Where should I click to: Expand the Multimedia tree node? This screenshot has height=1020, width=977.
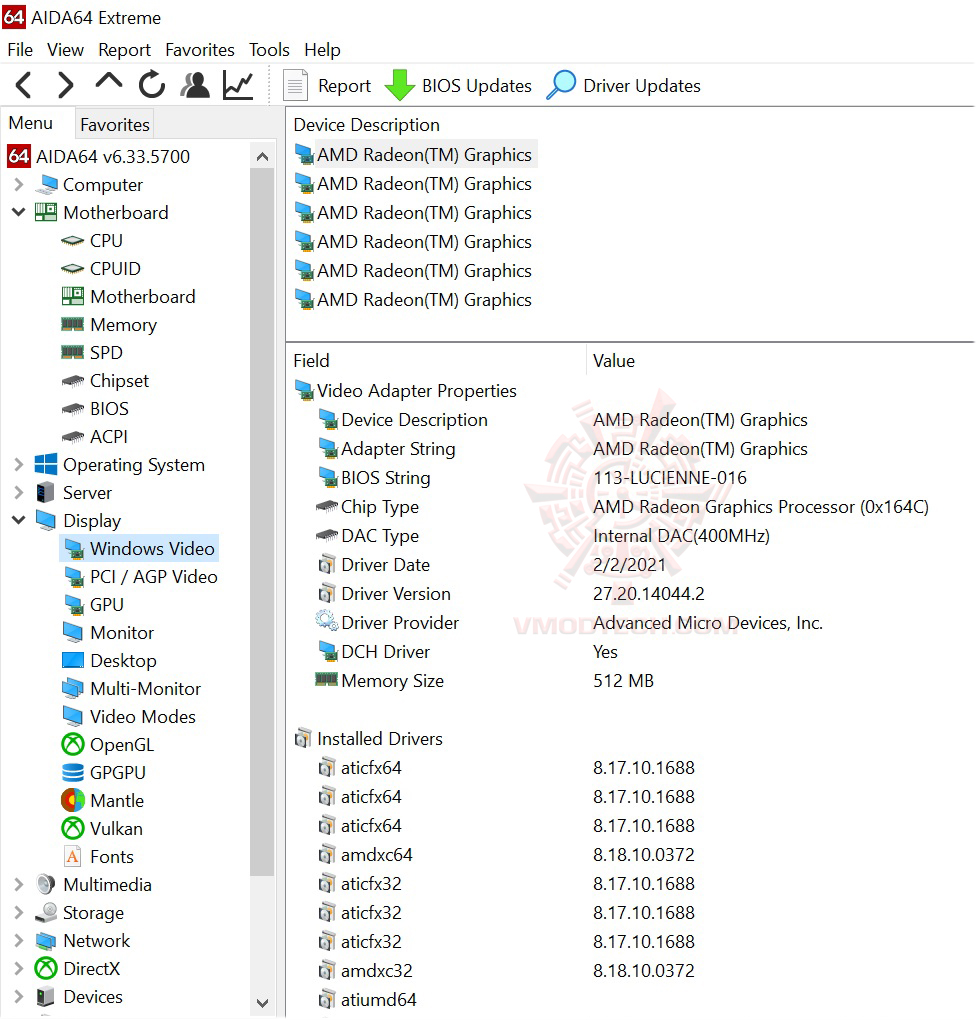pyautogui.click(x=19, y=884)
